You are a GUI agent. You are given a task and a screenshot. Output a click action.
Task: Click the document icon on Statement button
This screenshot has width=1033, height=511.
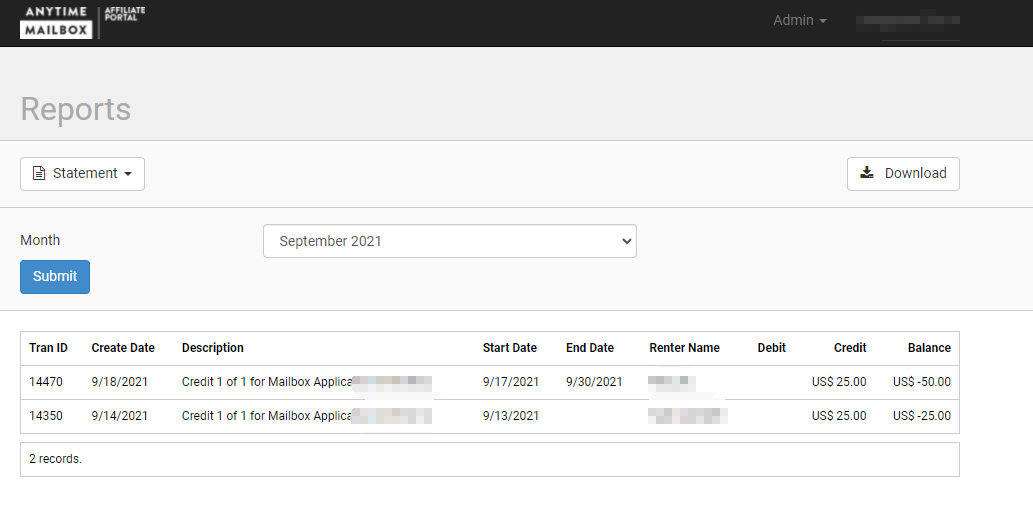pyautogui.click(x=40, y=173)
